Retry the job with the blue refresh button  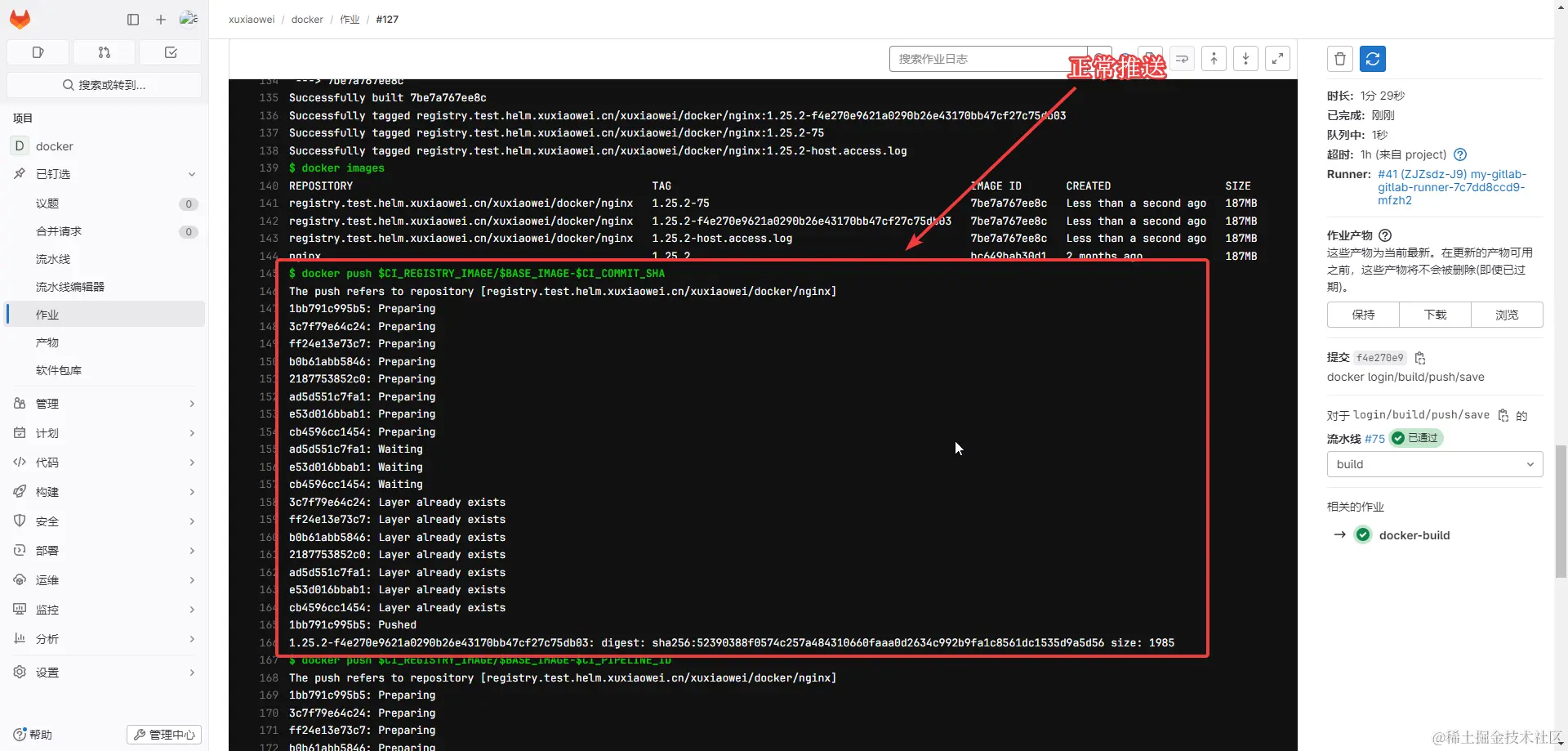pos(1373,59)
